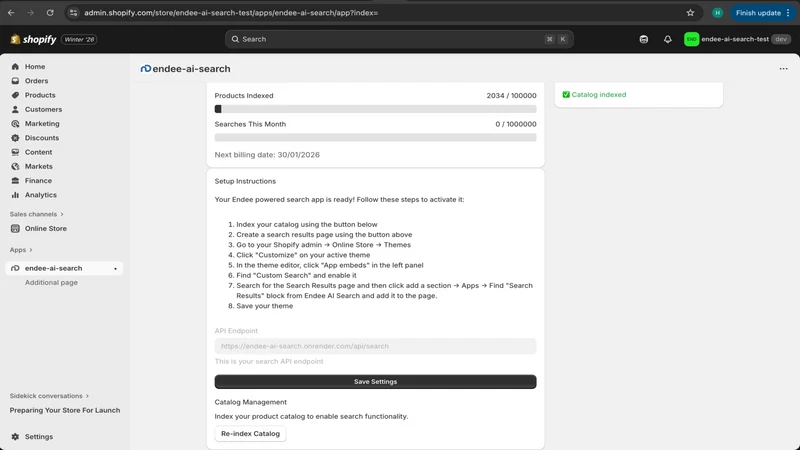The height and width of the screenshot is (450, 800).
Task: Click Finish update button in Chrome
Action: click(x=763, y=13)
